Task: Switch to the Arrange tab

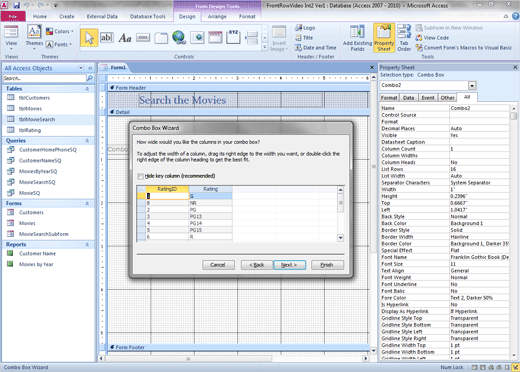Action: 217,16
